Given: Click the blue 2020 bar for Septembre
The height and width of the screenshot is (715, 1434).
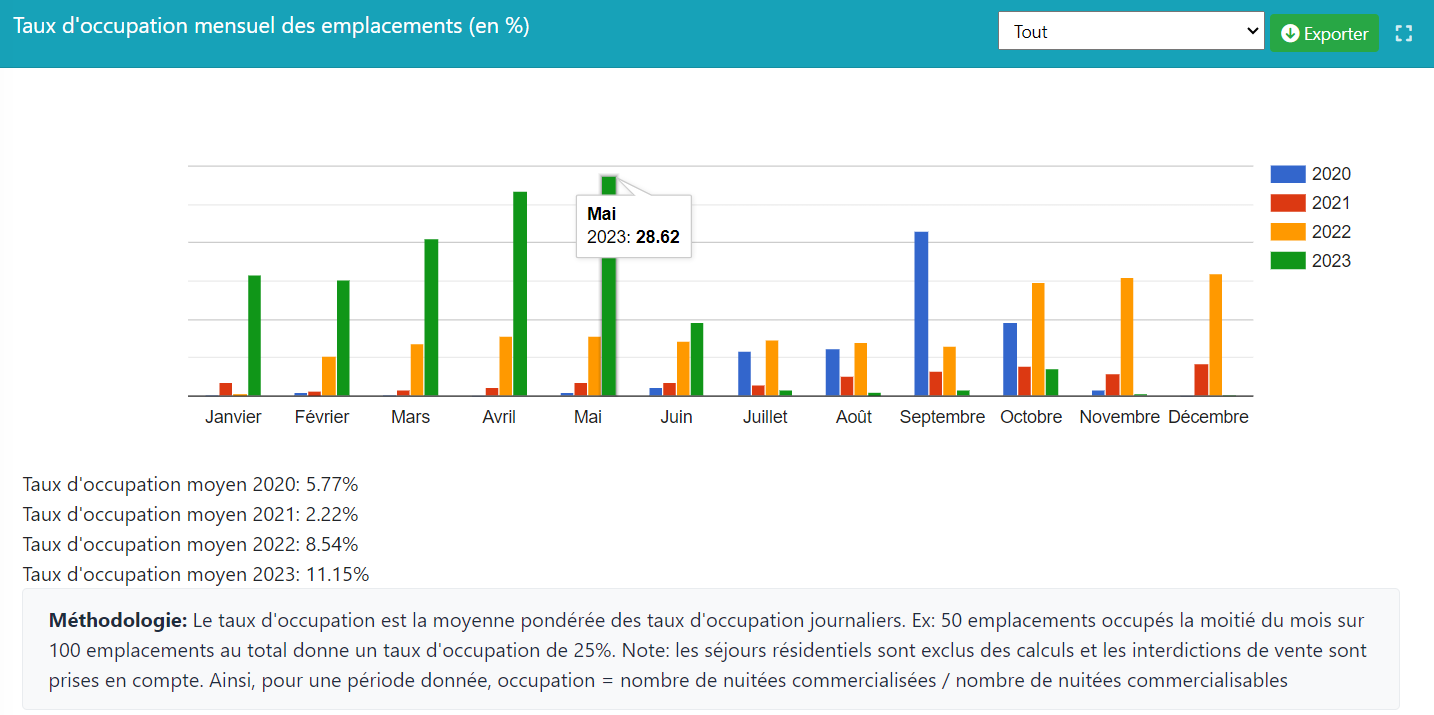Looking at the screenshot, I should coord(921,314).
